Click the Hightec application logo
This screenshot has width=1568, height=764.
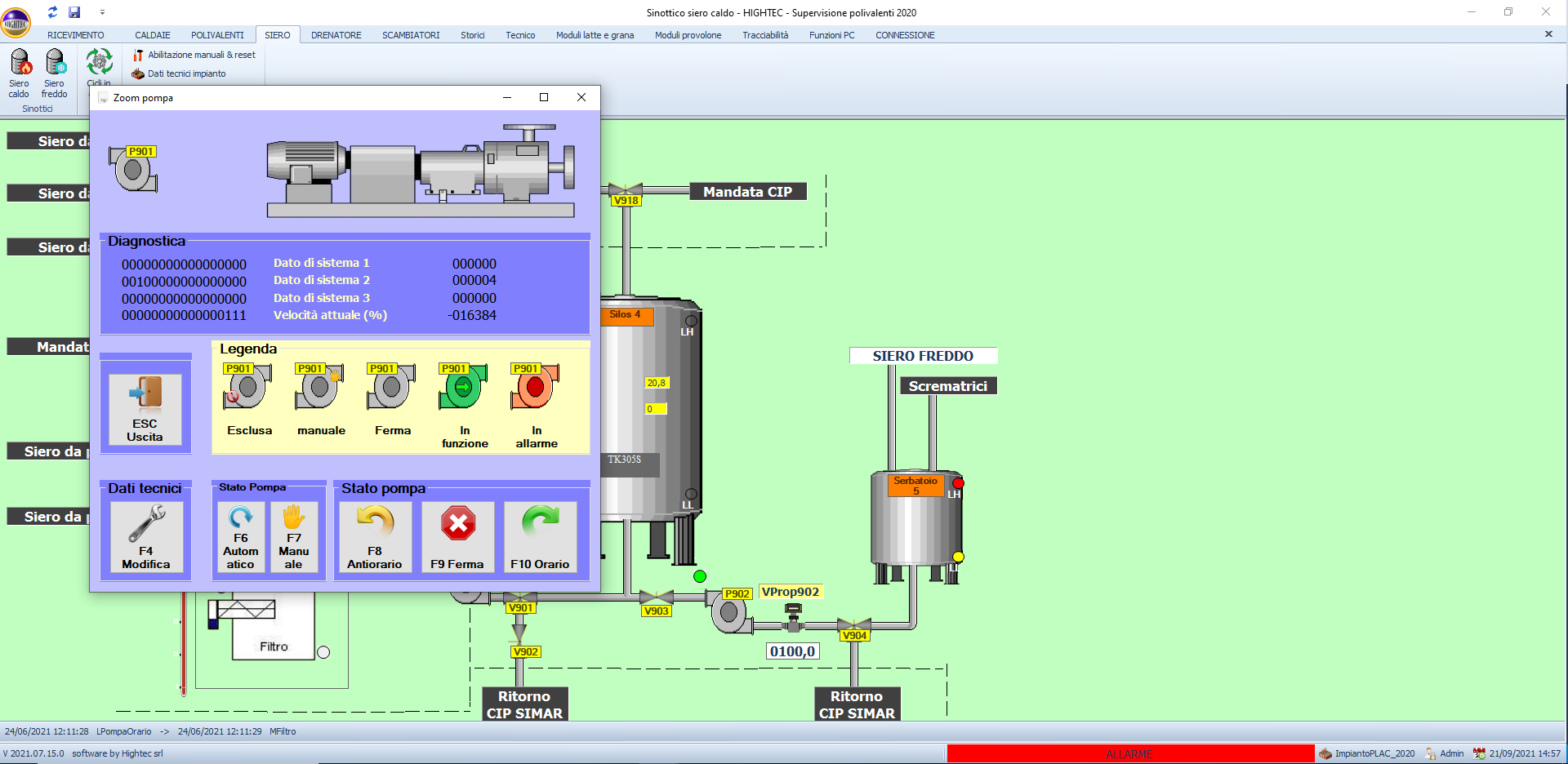click(x=16, y=23)
